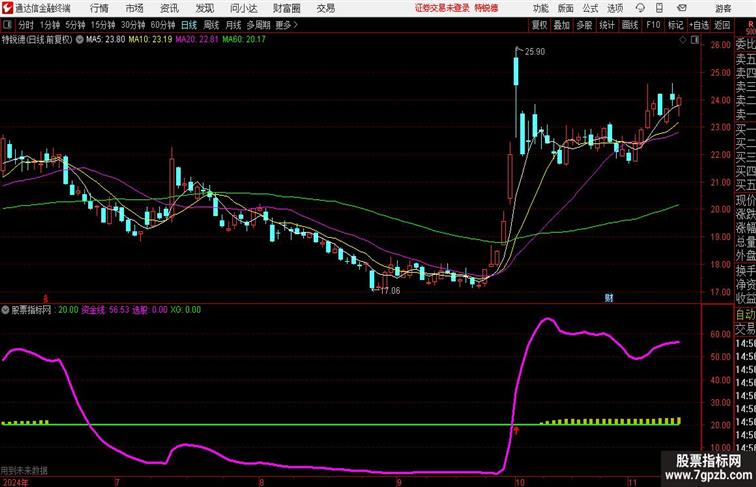Click the XG: 0.00 indicator label
The height and width of the screenshot is (487, 756).
[186, 310]
